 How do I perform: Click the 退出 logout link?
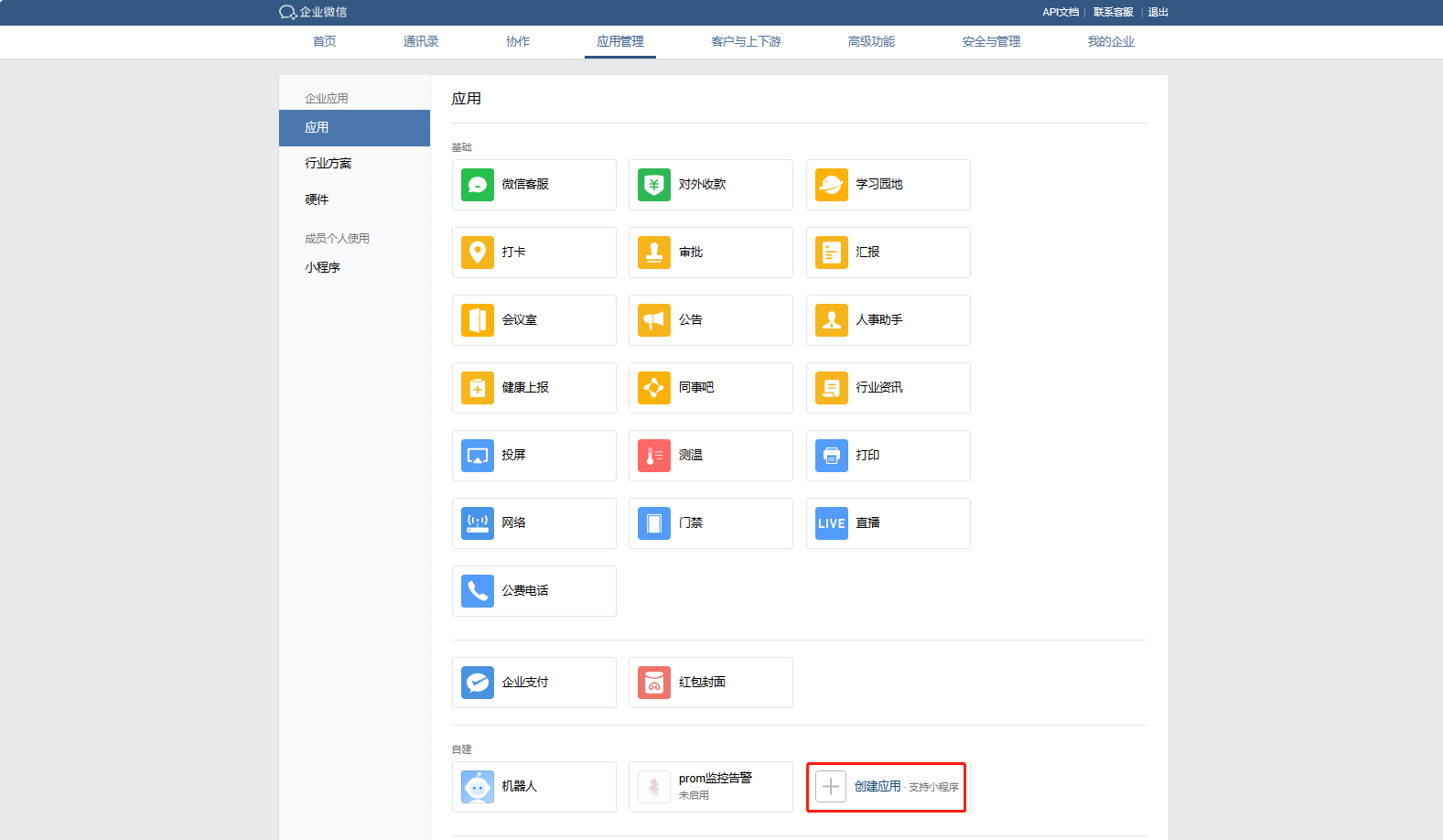[x=1158, y=12]
